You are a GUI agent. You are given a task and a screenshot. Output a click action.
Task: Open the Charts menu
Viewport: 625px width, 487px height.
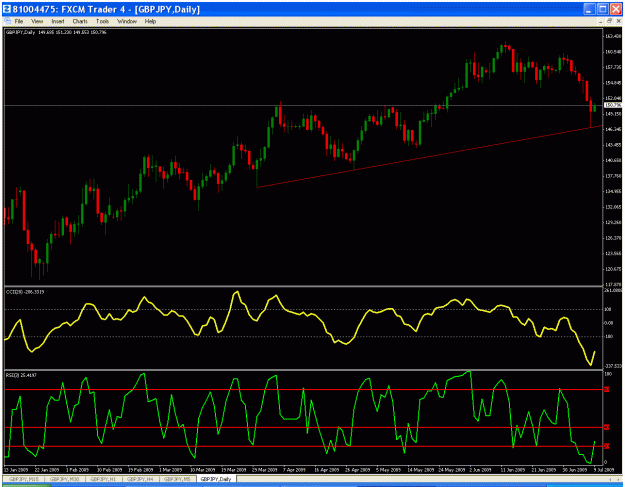[x=80, y=21]
